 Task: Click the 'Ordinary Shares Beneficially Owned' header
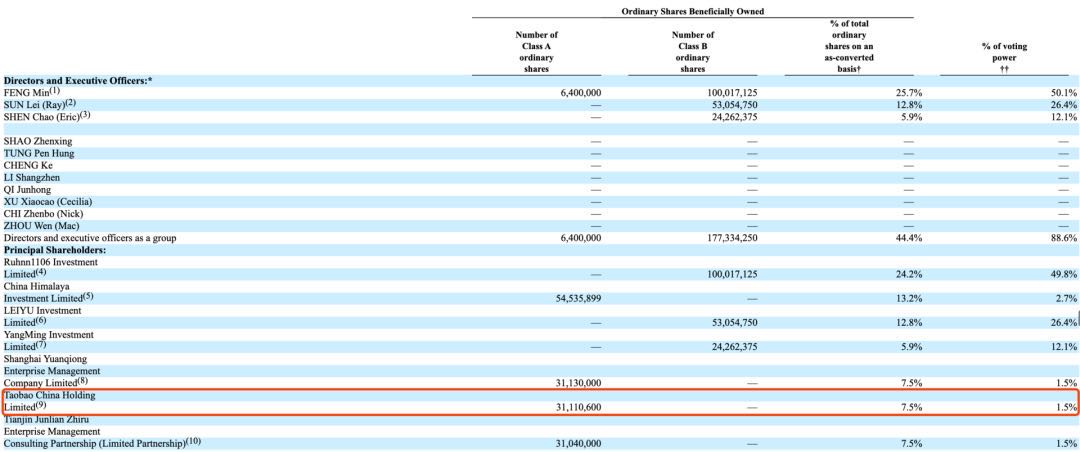pos(692,11)
